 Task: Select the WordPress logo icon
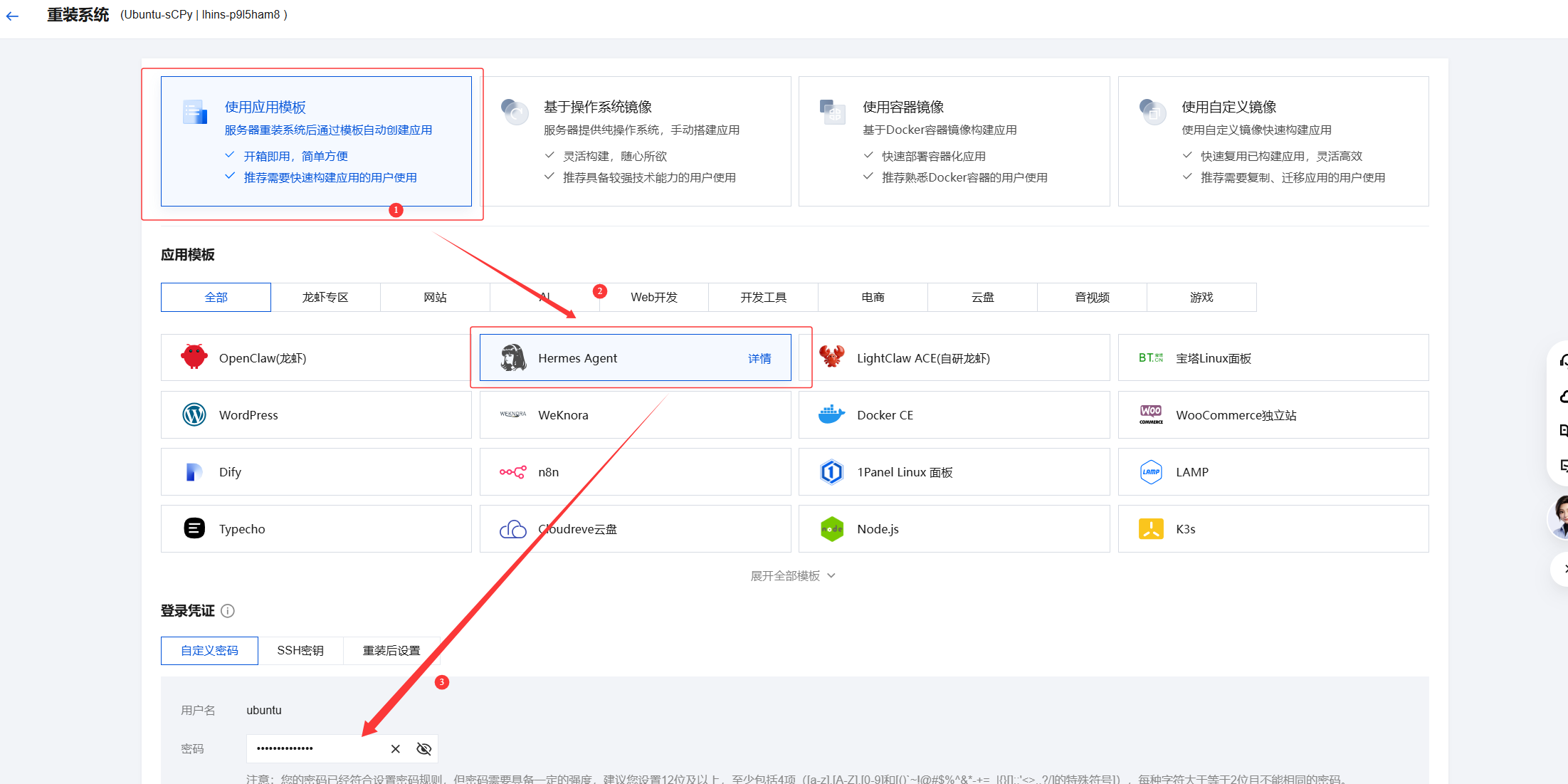(194, 414)
